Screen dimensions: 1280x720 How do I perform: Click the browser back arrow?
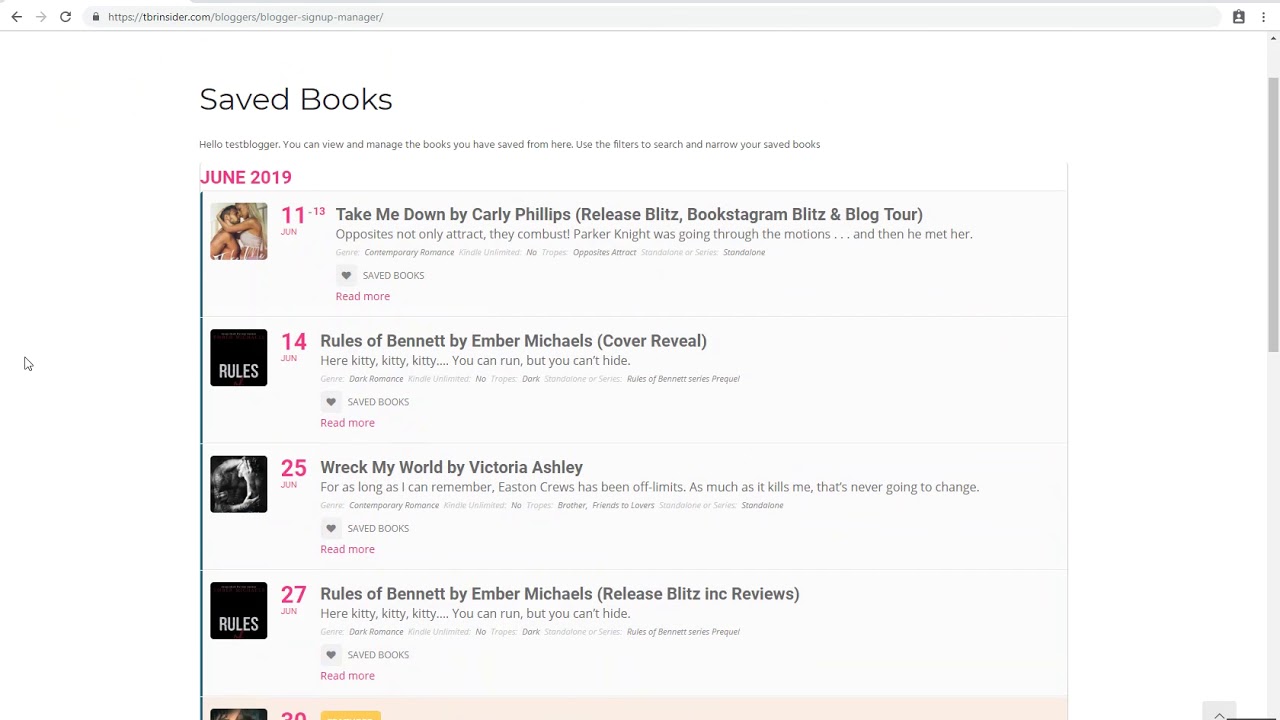(x=17, y=17)
